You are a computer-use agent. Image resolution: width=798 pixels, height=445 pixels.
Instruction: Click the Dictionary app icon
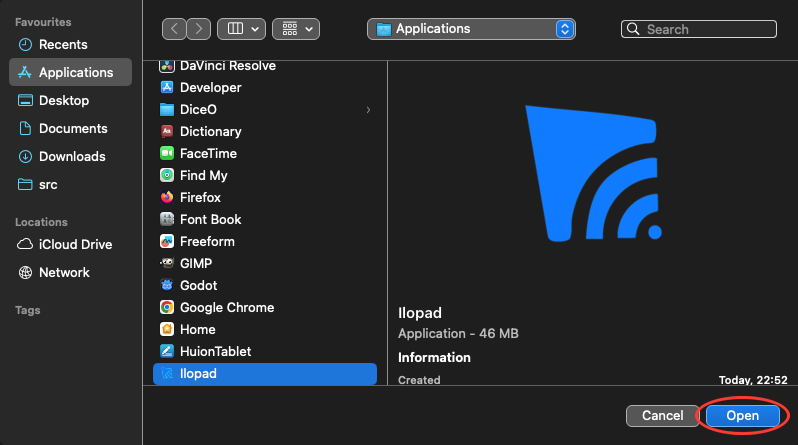coord(167,131)
